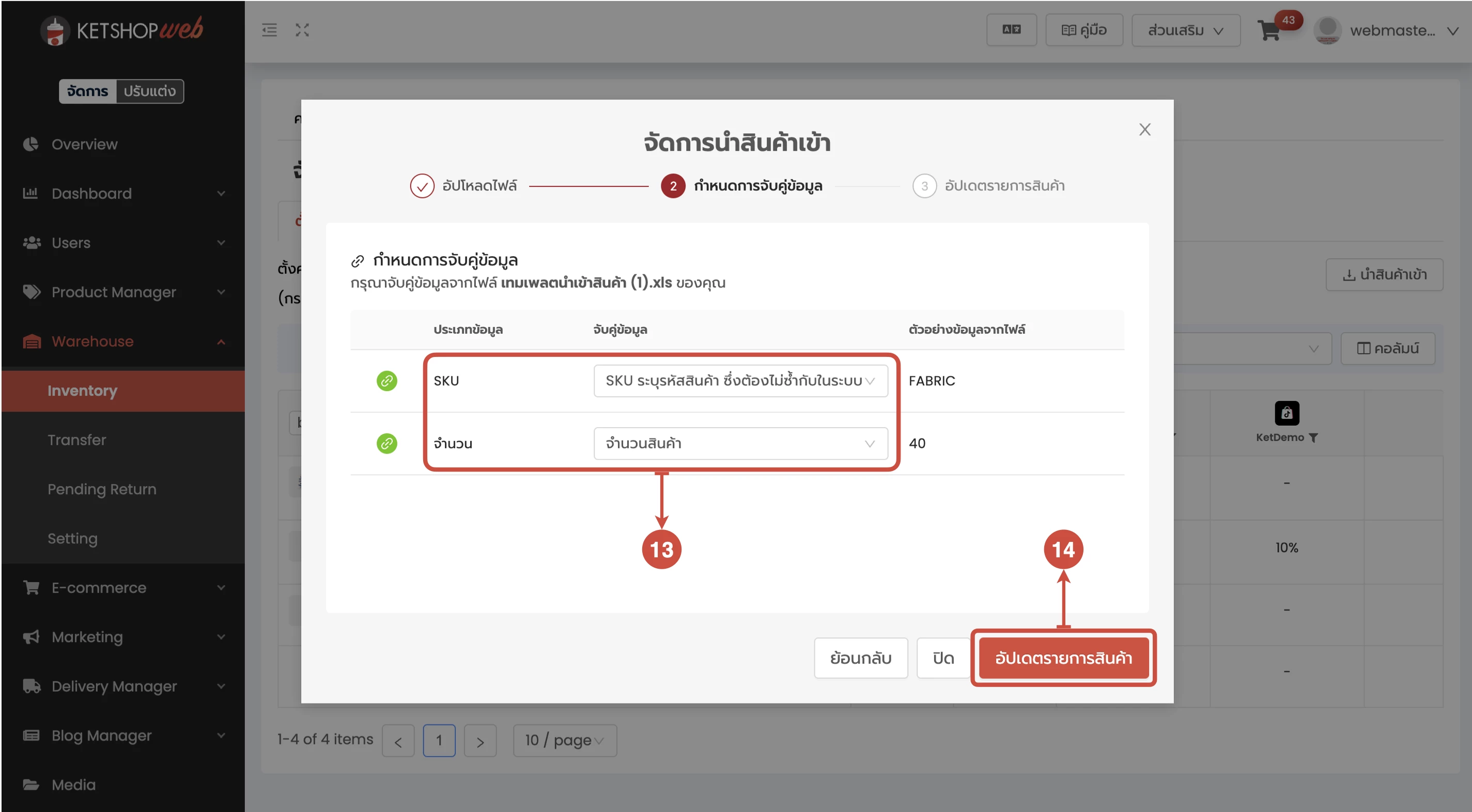Image resolution: width=1472 pixels, height=812 pixels.
Task: Switch to the ปรับแต่ง mode toggle
Action: click(149, 91)
